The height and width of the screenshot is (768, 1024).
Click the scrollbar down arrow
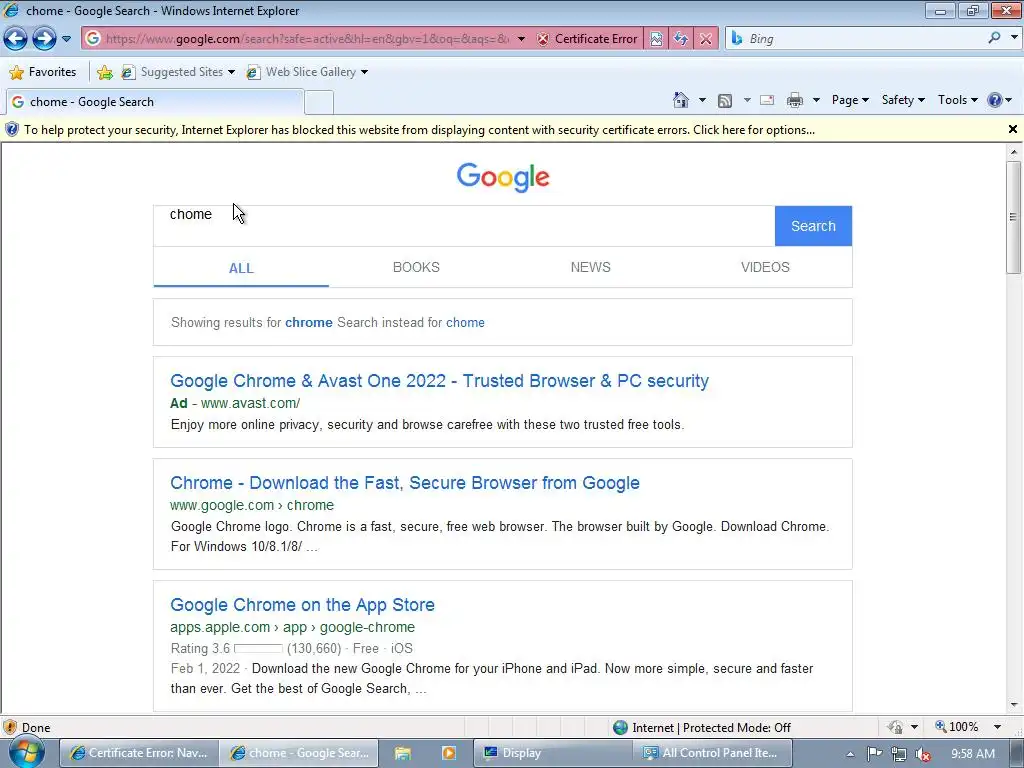pos(1014,705)
